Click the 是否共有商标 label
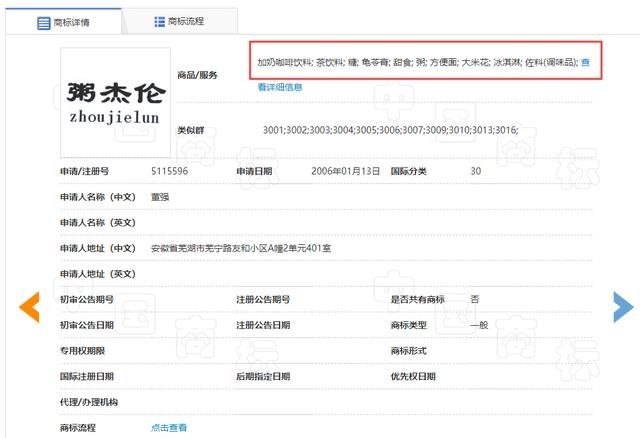The height and width of the screenshot is (438, 640). pos(418,299)
